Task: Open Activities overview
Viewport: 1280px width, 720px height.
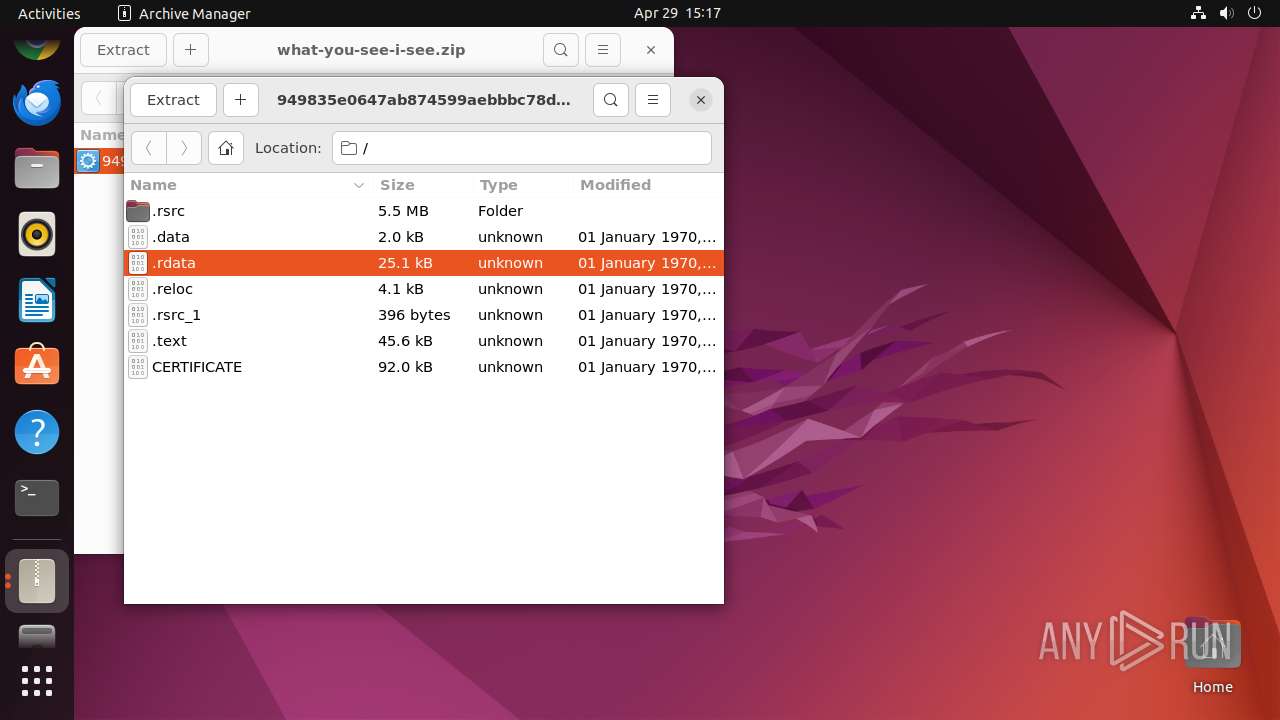Action: point(49,13)
